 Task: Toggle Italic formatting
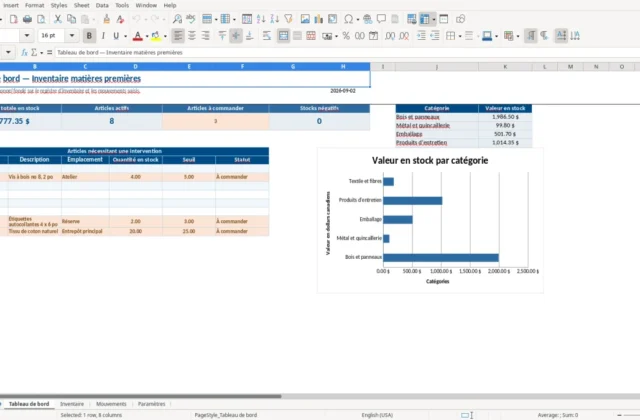click(103, 36)
